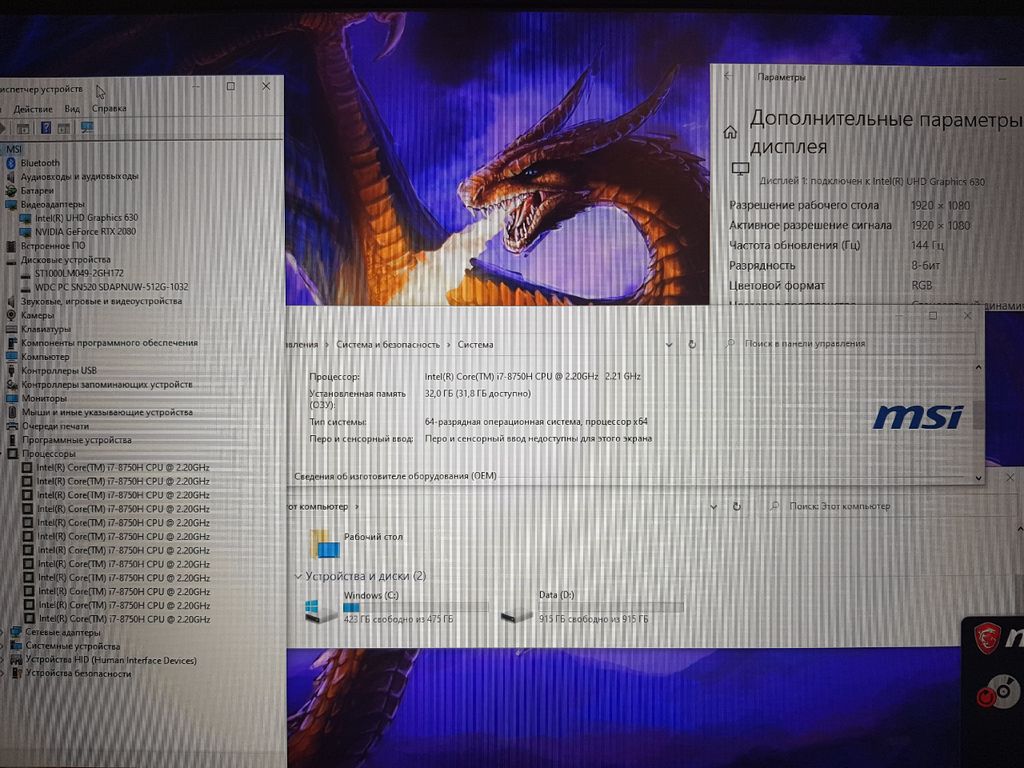Image resolution: width=1024 pixels, height=768 pixels.
Task: Select the Рабочий стол folder in Explorer
Action: [x=357, y=543]
